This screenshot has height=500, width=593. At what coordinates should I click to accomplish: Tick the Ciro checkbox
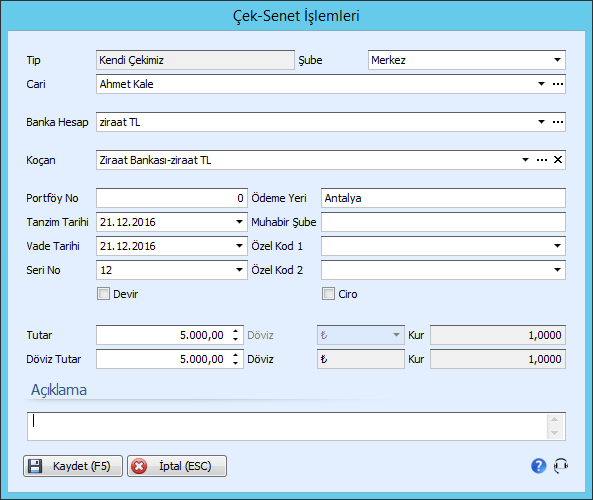click(328, 294)
